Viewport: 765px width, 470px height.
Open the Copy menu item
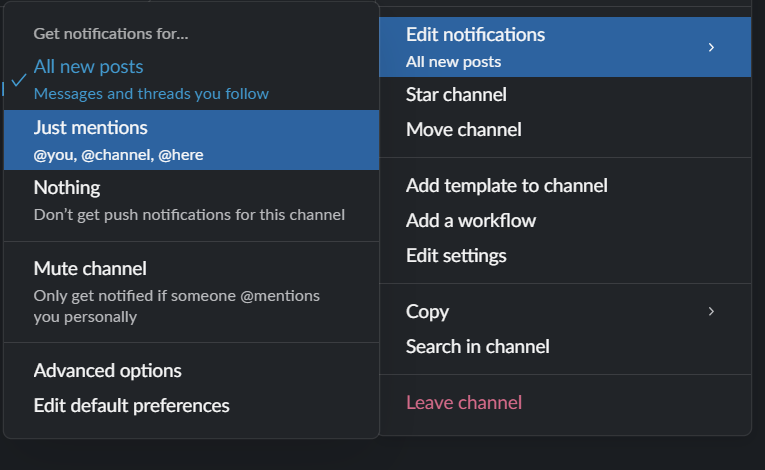pyautogui.click(x=427, y=312)
